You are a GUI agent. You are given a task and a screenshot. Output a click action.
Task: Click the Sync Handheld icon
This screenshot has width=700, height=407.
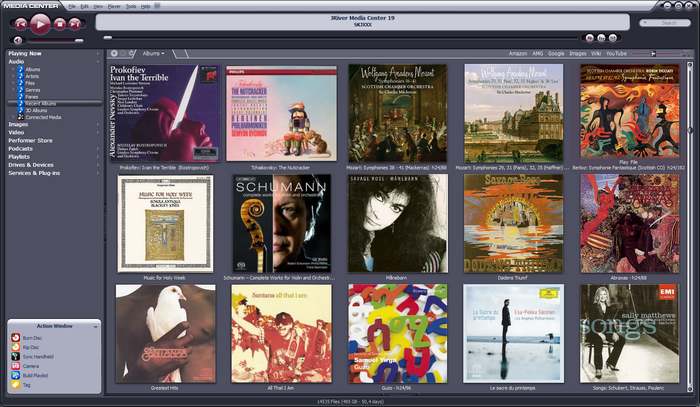pyautogui.click(x=16, y=357)
